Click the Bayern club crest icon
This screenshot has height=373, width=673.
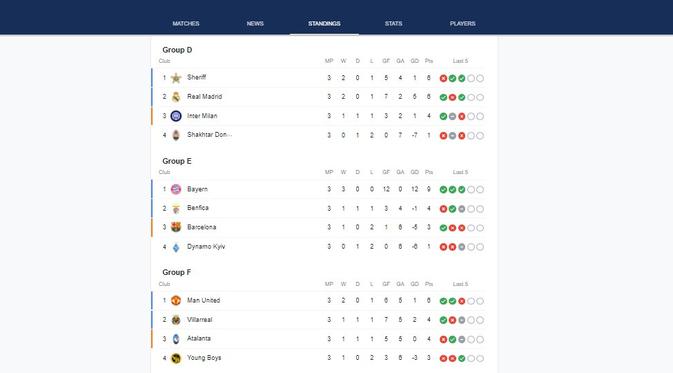click(176, 189)
